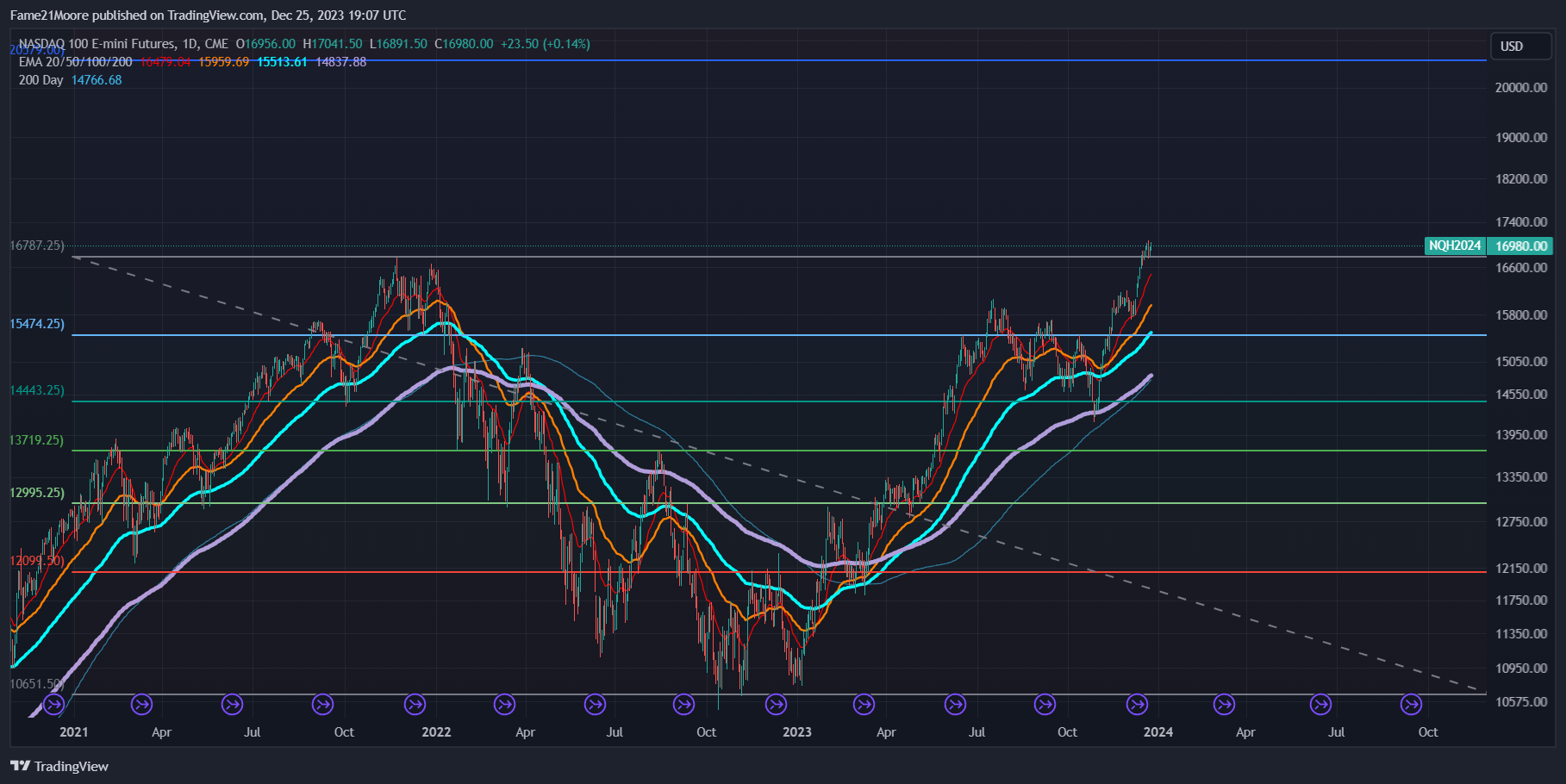This screenshot has height=784, width=1566.
Task: Click contract roll marker beside Jul 2021 label
Action: [x=232, y=705]
